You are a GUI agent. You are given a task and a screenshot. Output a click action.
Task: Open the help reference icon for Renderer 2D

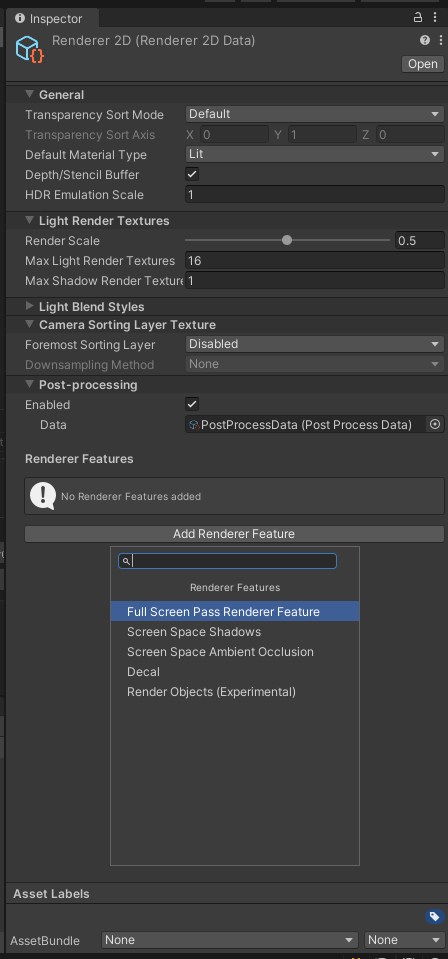pos(425,40)
